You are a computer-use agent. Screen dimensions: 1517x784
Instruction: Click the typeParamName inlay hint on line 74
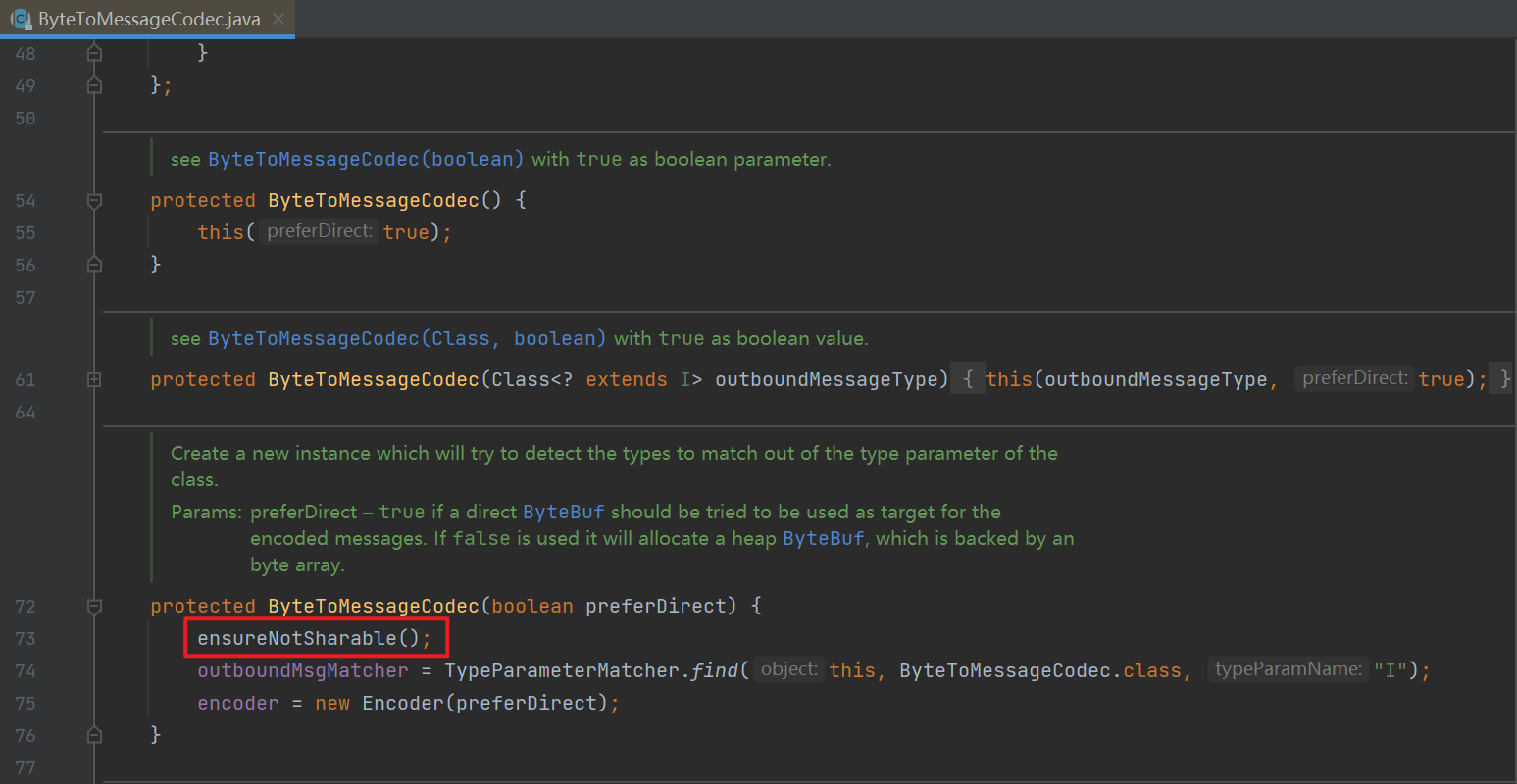1288,669
